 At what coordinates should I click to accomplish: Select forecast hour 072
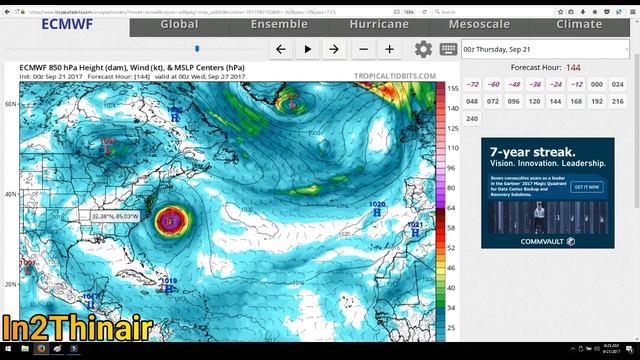click(493, 101)
